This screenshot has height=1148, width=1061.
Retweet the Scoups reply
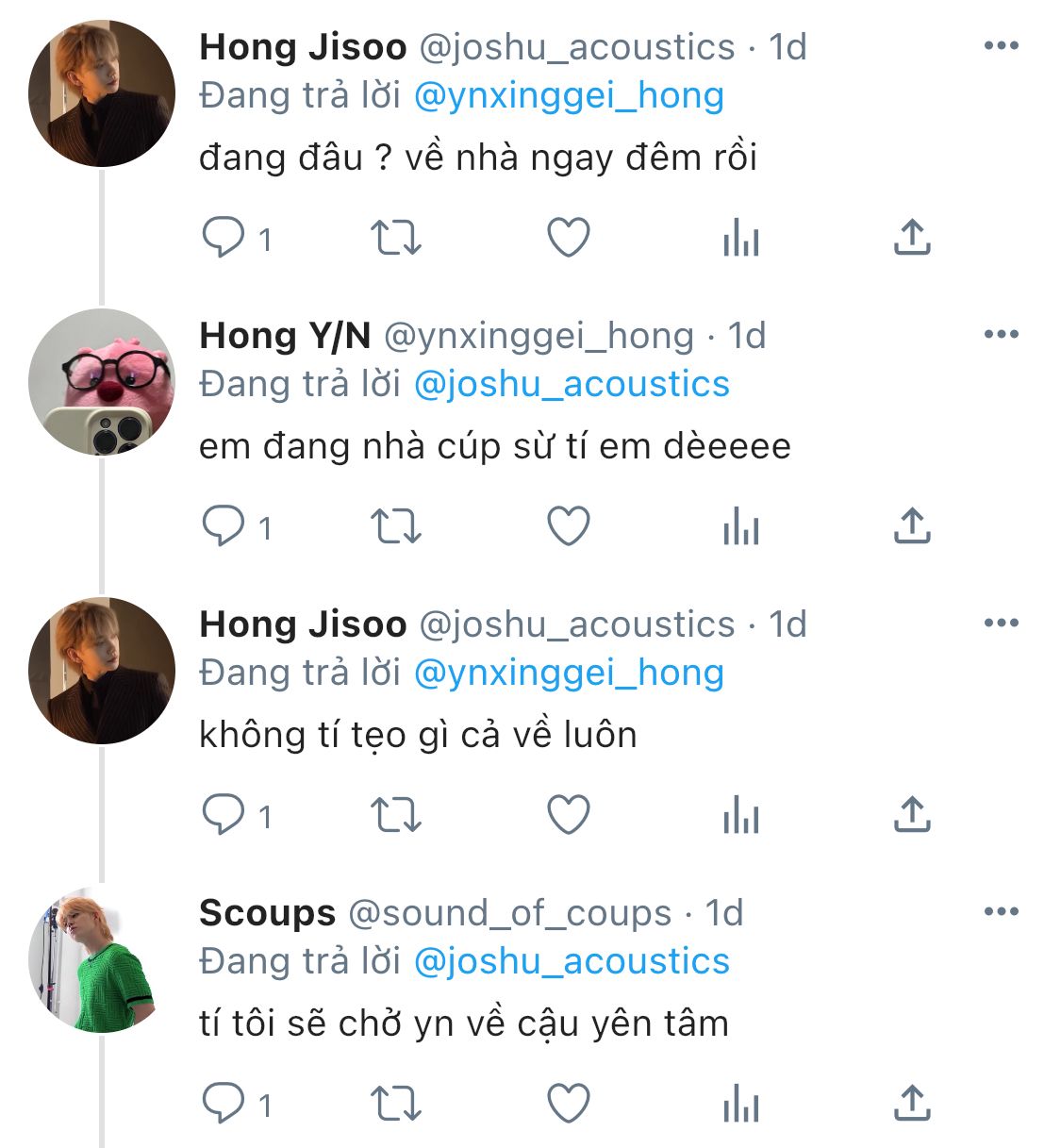(x=395, y=1104)
